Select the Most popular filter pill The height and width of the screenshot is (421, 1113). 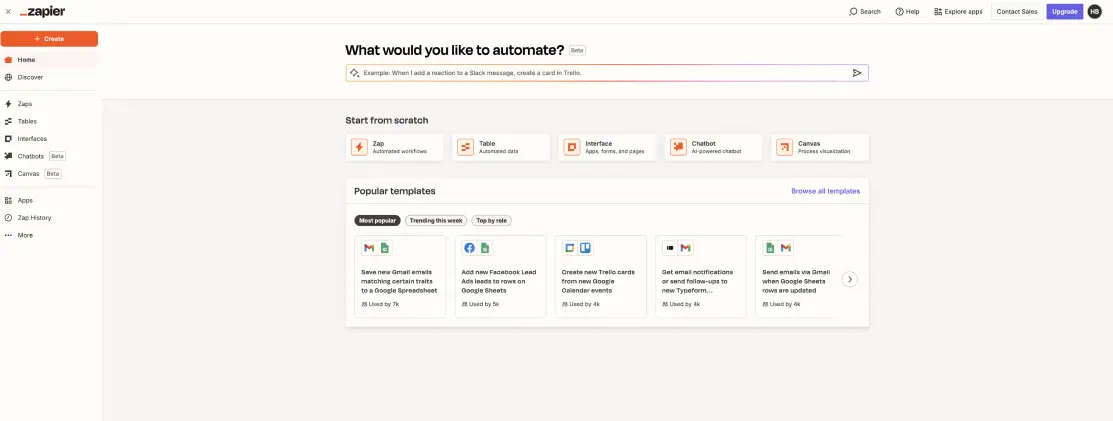pos(377,220)
